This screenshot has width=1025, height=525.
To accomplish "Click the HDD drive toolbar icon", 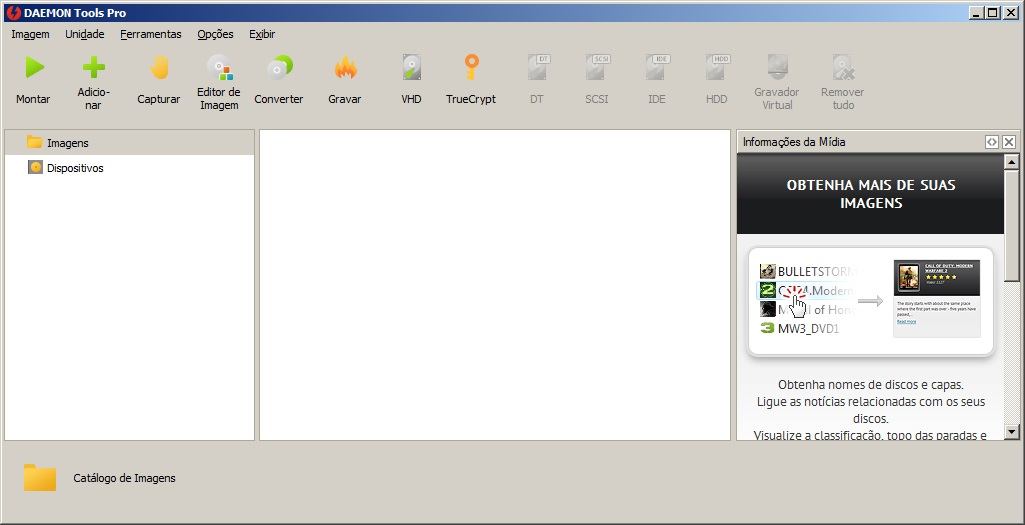I will [x=717, y=67].
